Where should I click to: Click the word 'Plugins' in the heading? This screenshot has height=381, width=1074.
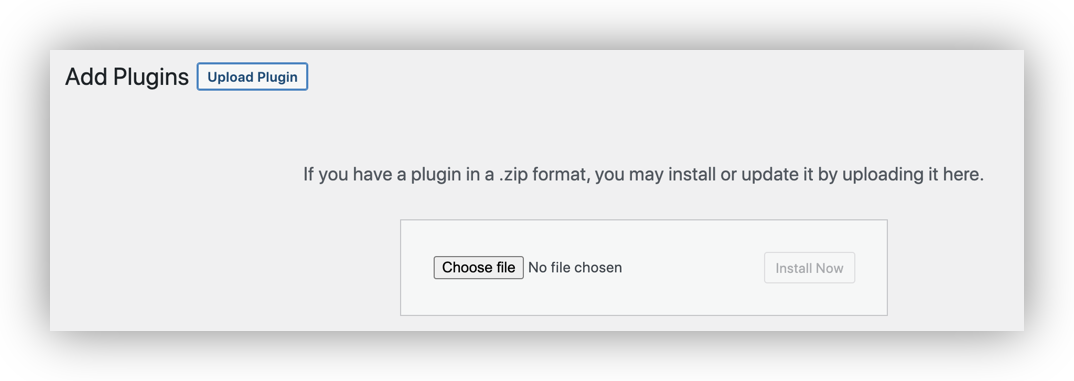[151, 77]
